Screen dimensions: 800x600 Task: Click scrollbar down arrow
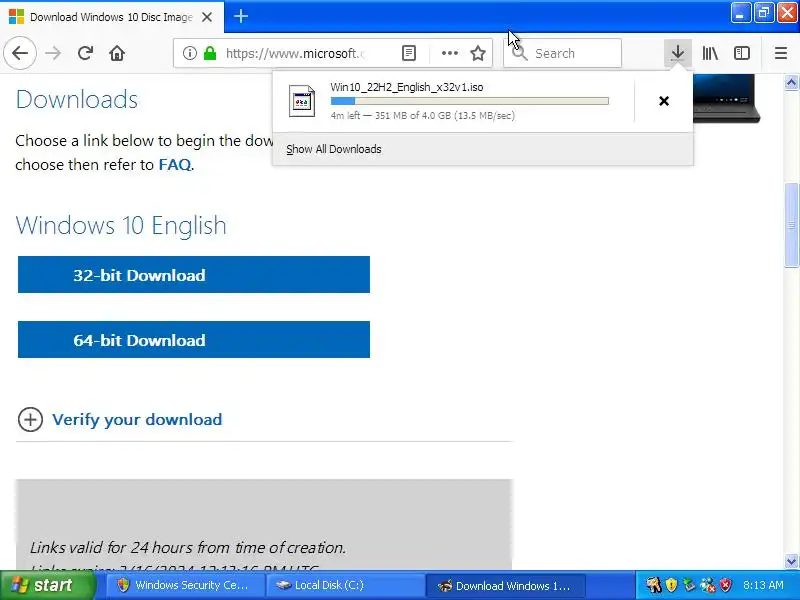[791, 561]
